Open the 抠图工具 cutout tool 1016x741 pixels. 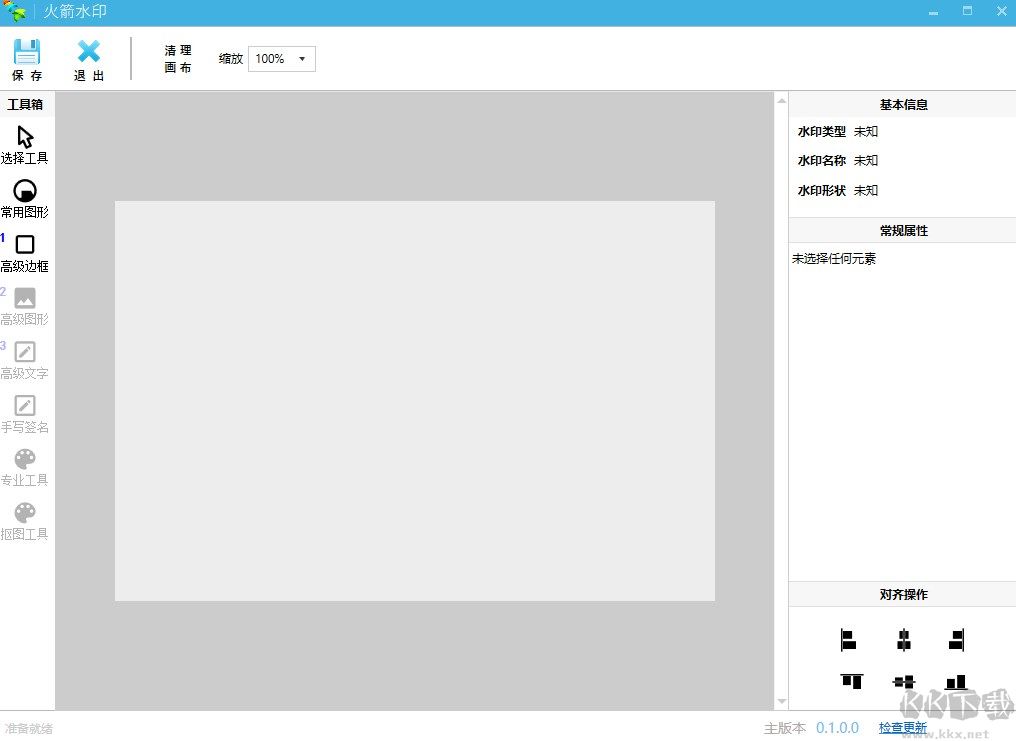pos(25,513)
